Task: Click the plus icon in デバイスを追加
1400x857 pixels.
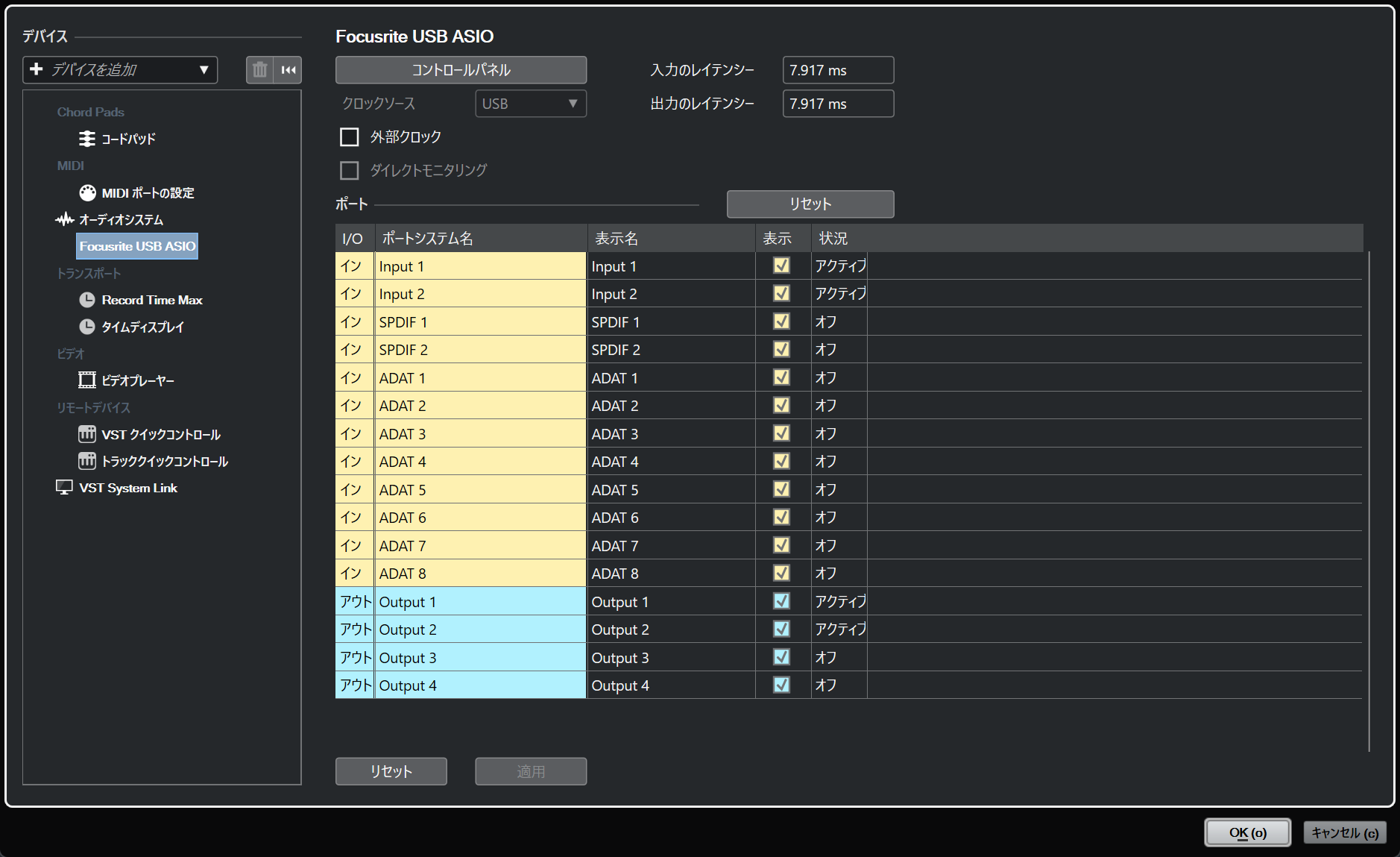Action: tap(36, 69)
